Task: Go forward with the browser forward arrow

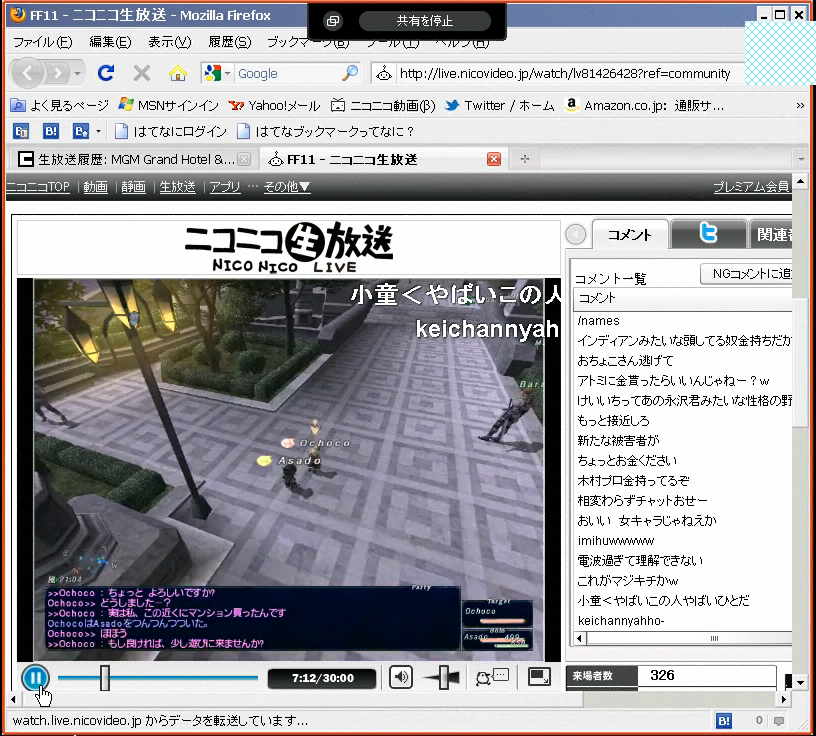Action: pos(57,73)
